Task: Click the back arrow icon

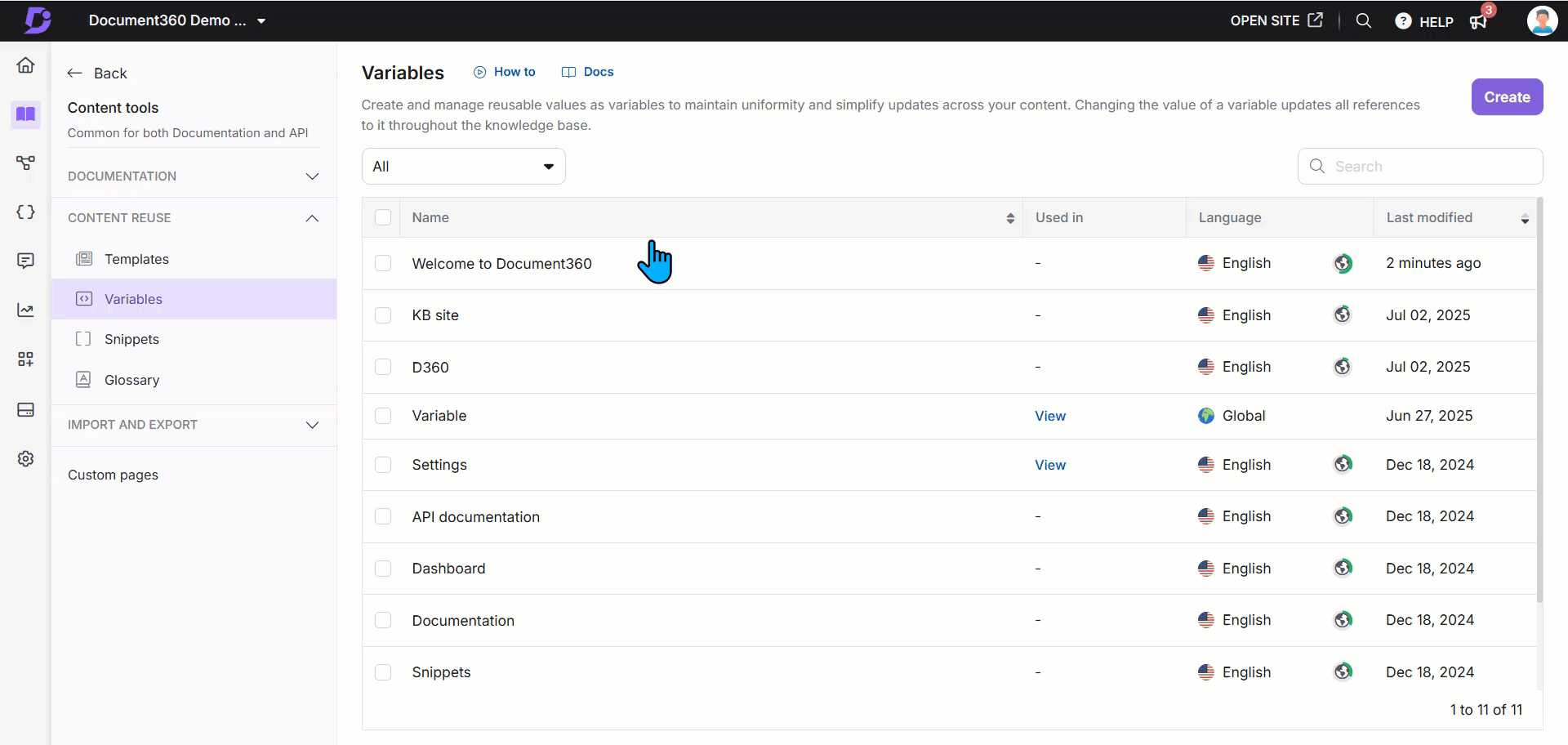Action: point(75,74)
